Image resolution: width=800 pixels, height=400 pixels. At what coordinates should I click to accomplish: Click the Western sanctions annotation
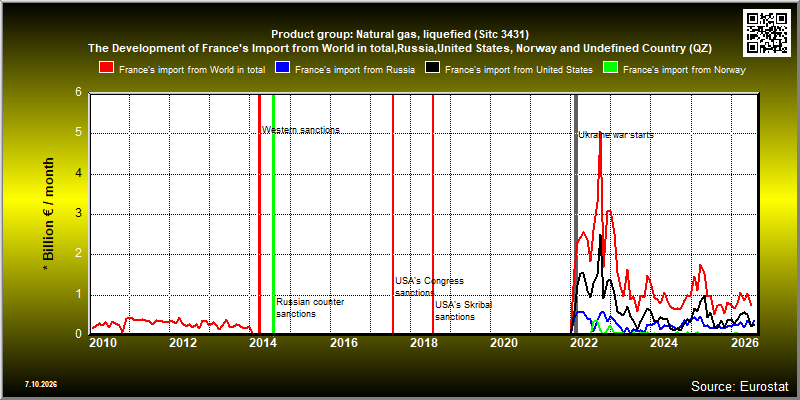pos(301,130)
